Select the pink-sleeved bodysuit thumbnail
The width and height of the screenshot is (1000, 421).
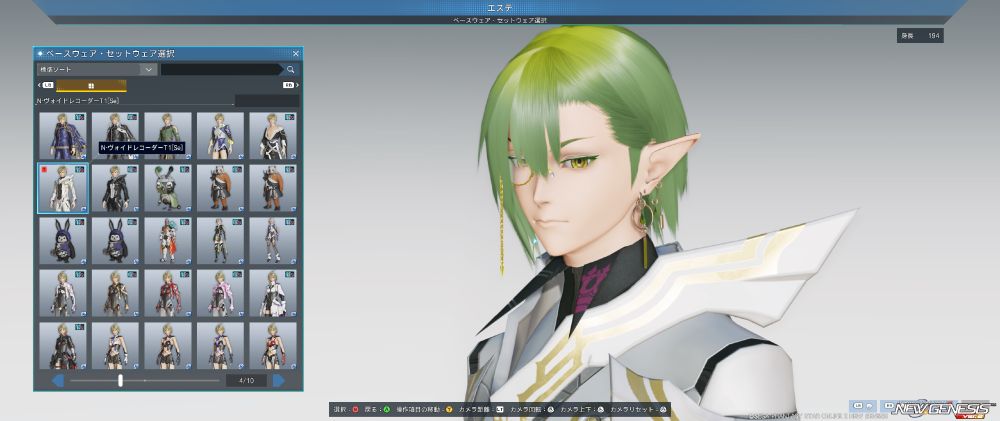click(220, 293)
